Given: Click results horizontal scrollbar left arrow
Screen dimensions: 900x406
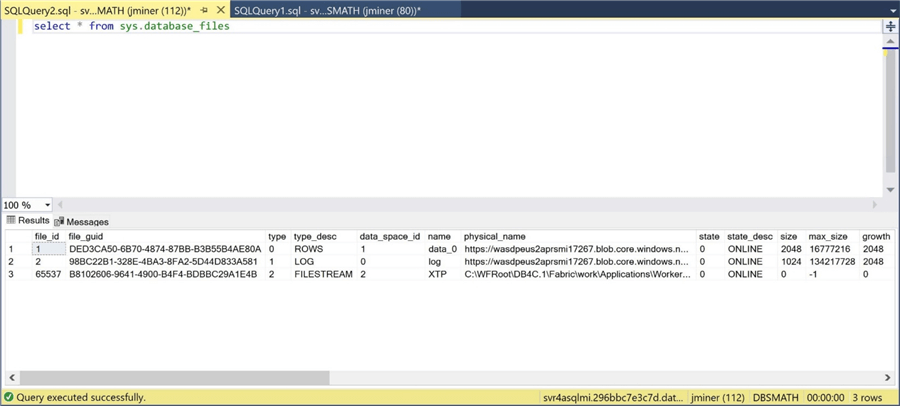Looking at the screenshot, I should [x=11, y=377].
